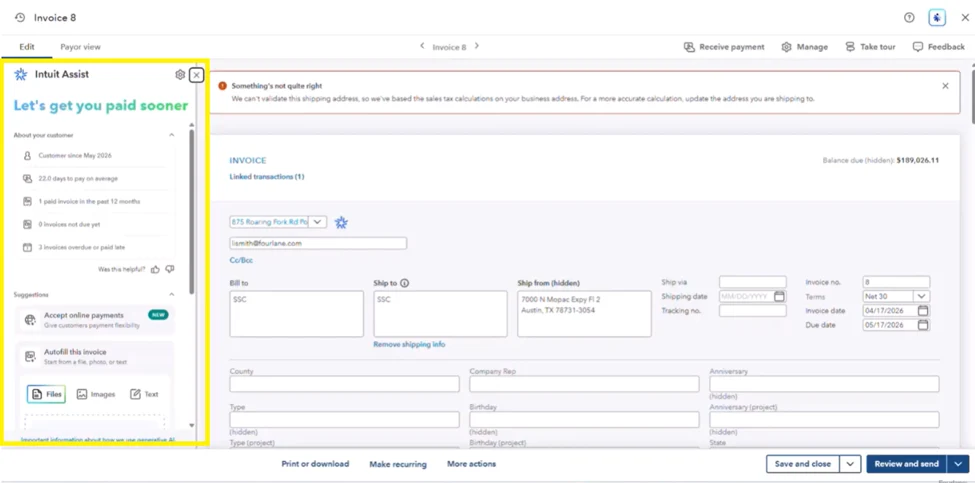
Task: Choose Text autofill option
Action: pyautogui.click(x=144, y=394)
